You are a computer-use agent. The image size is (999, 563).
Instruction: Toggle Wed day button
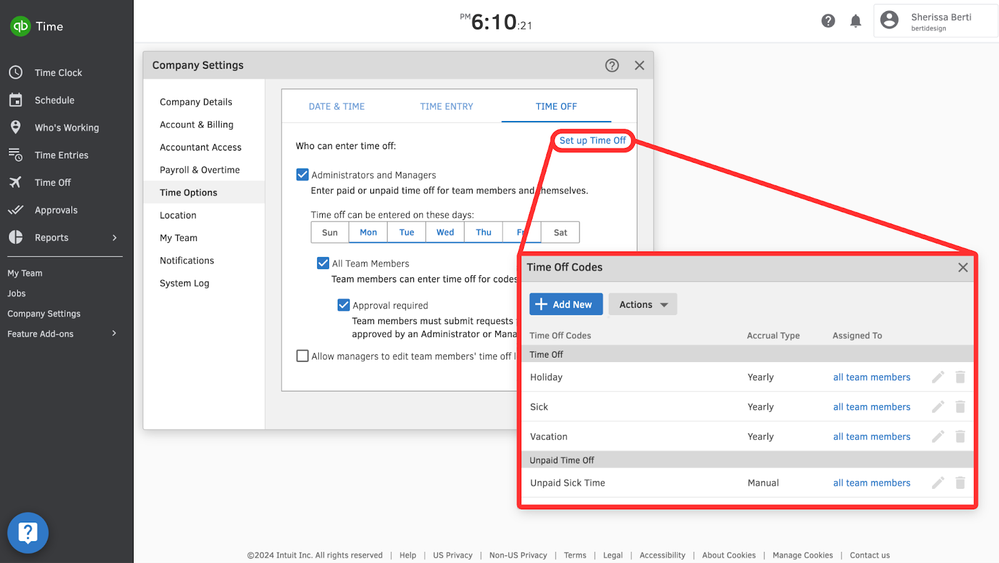tap(445, 232)
